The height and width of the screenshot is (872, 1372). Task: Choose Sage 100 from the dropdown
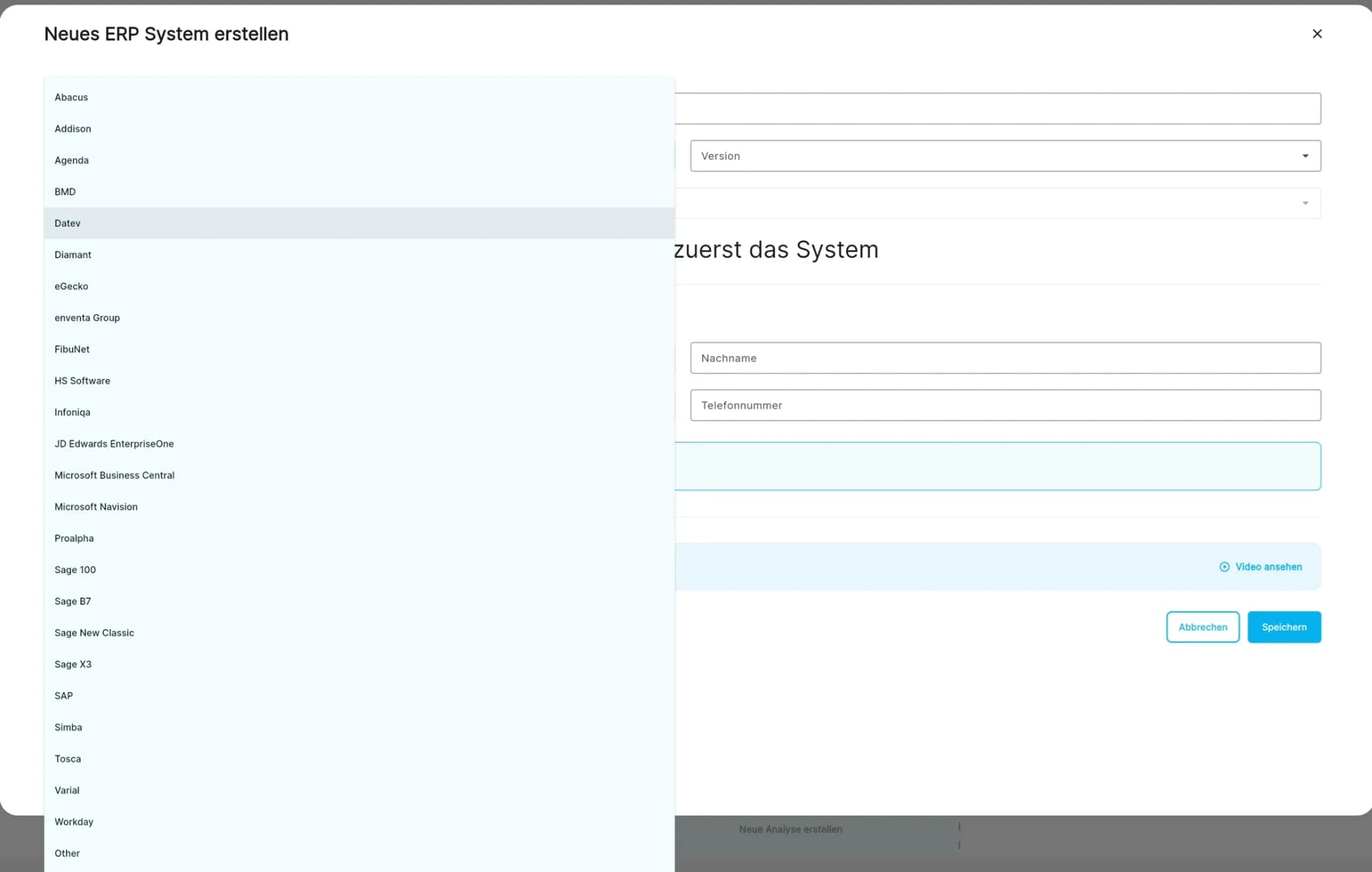point(359,569)
